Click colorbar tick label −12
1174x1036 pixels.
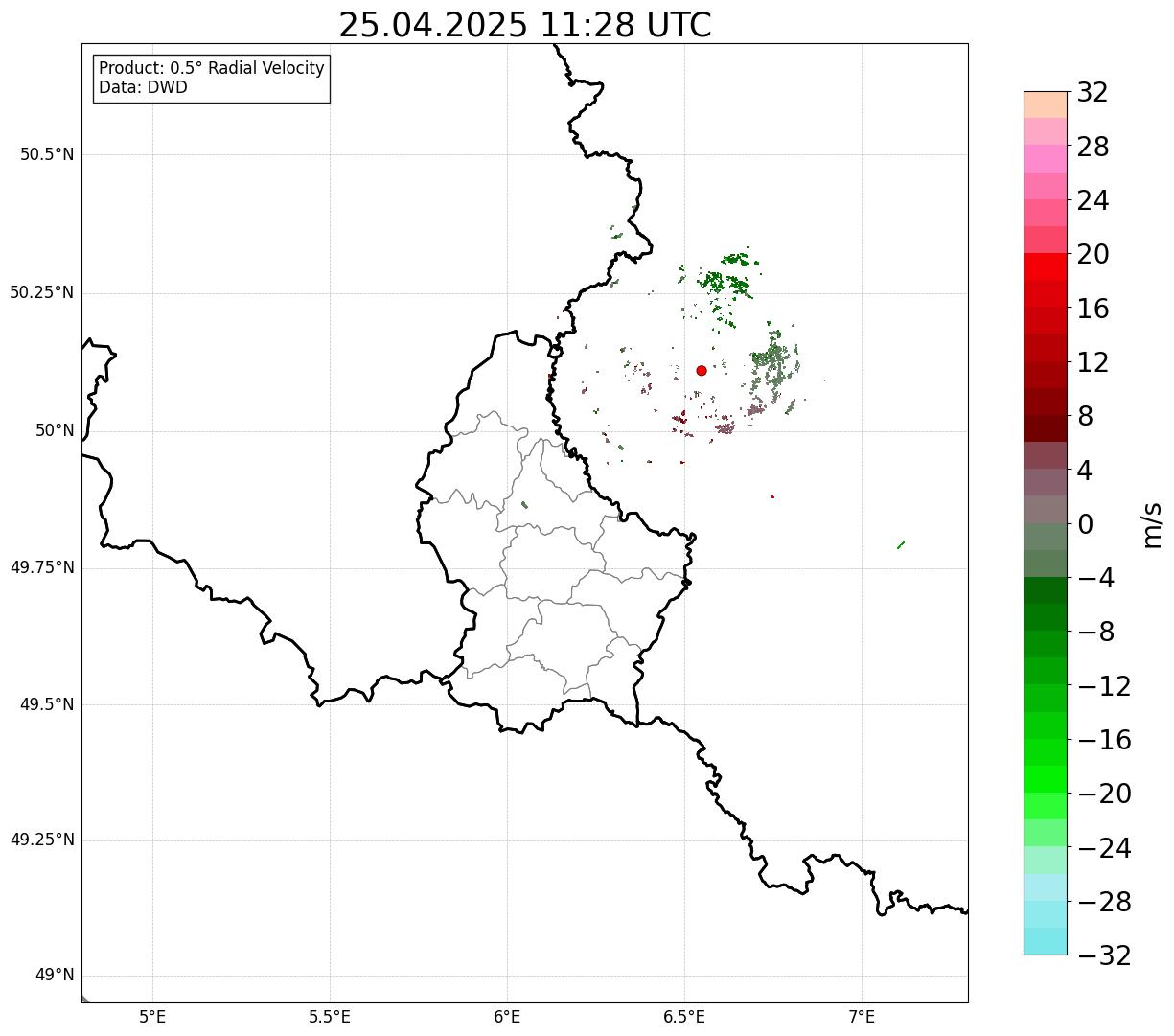[1104, 686]
